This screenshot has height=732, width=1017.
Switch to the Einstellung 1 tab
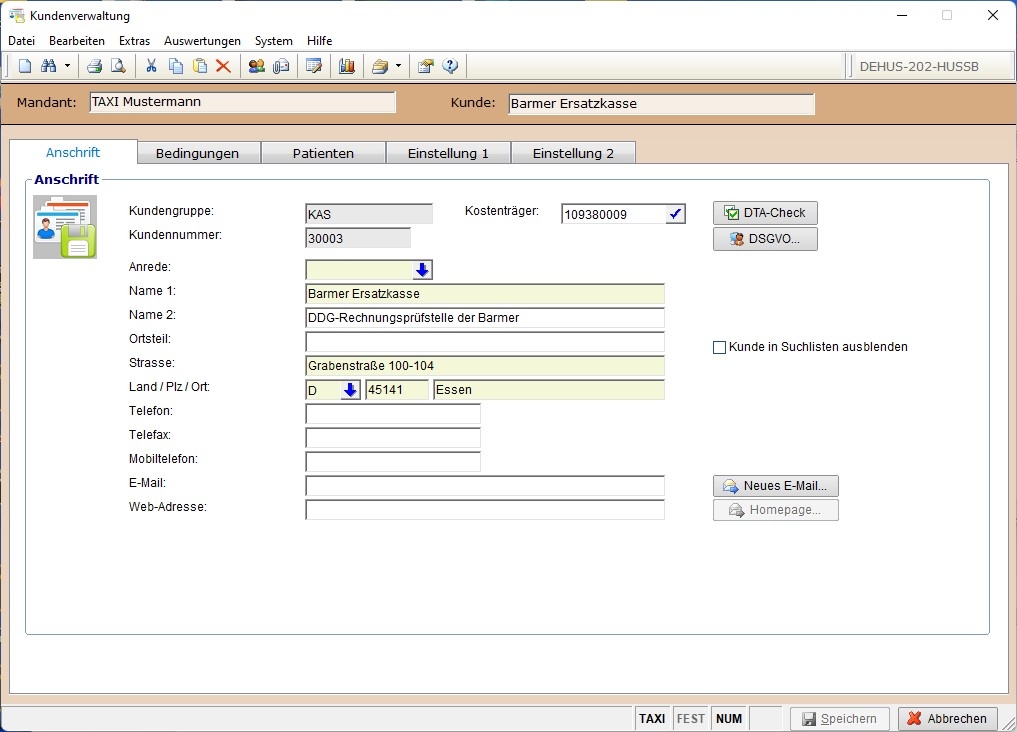pyautogui.click(x=448, y=154)
